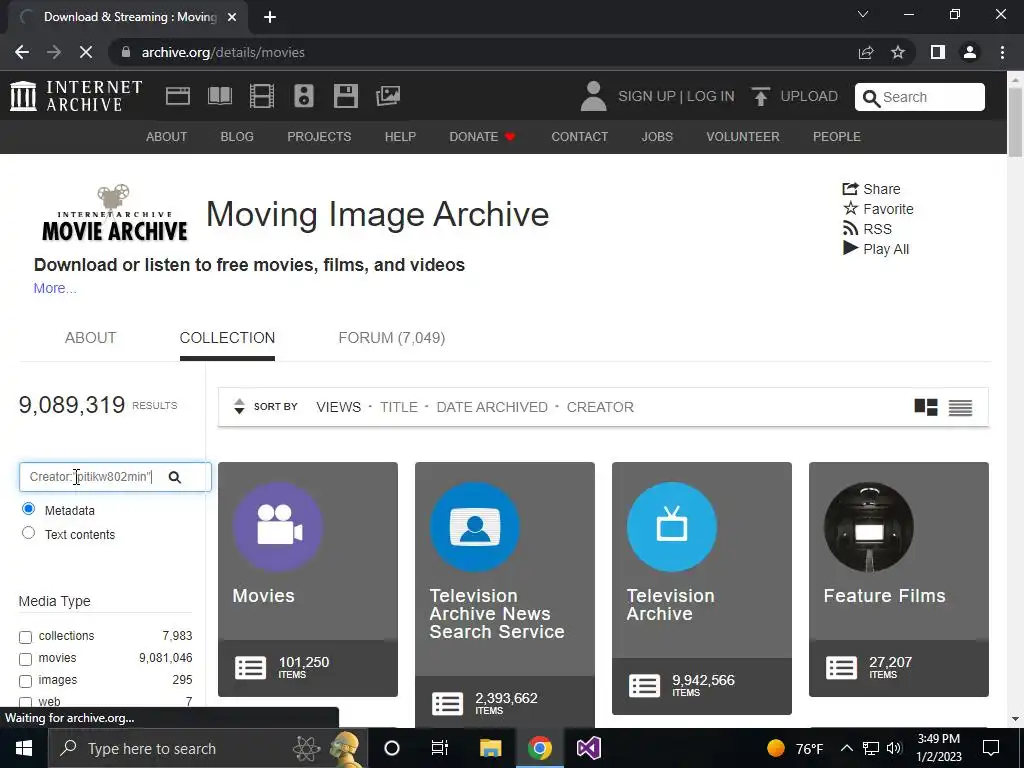Image resolution: width=1024 pixels, height=768 pixels.
Task: Stop loading the page
Action: click(86, 52)
